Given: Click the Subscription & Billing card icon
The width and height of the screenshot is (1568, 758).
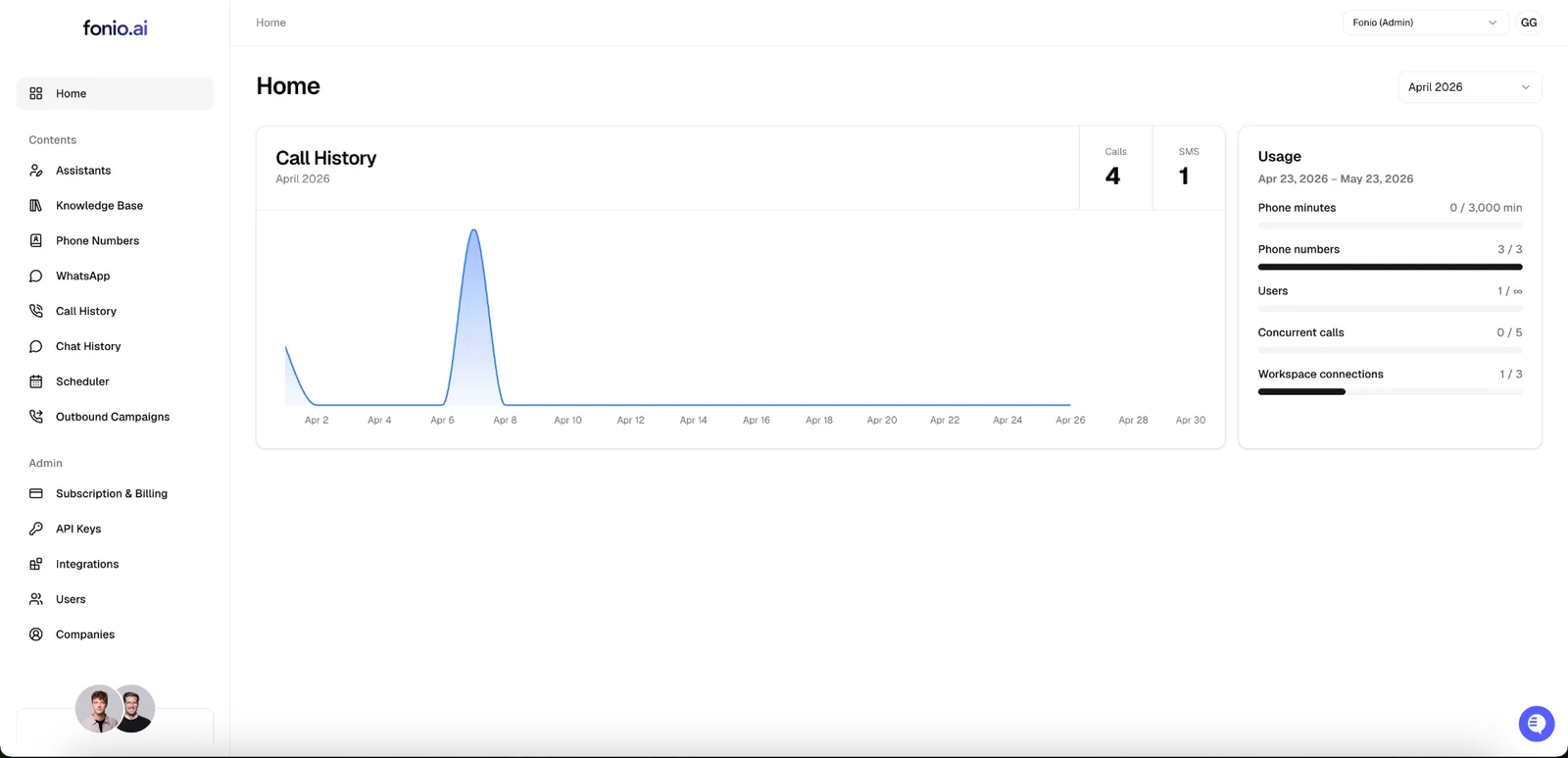Looking at the screenshot, I should coord(36,493).
